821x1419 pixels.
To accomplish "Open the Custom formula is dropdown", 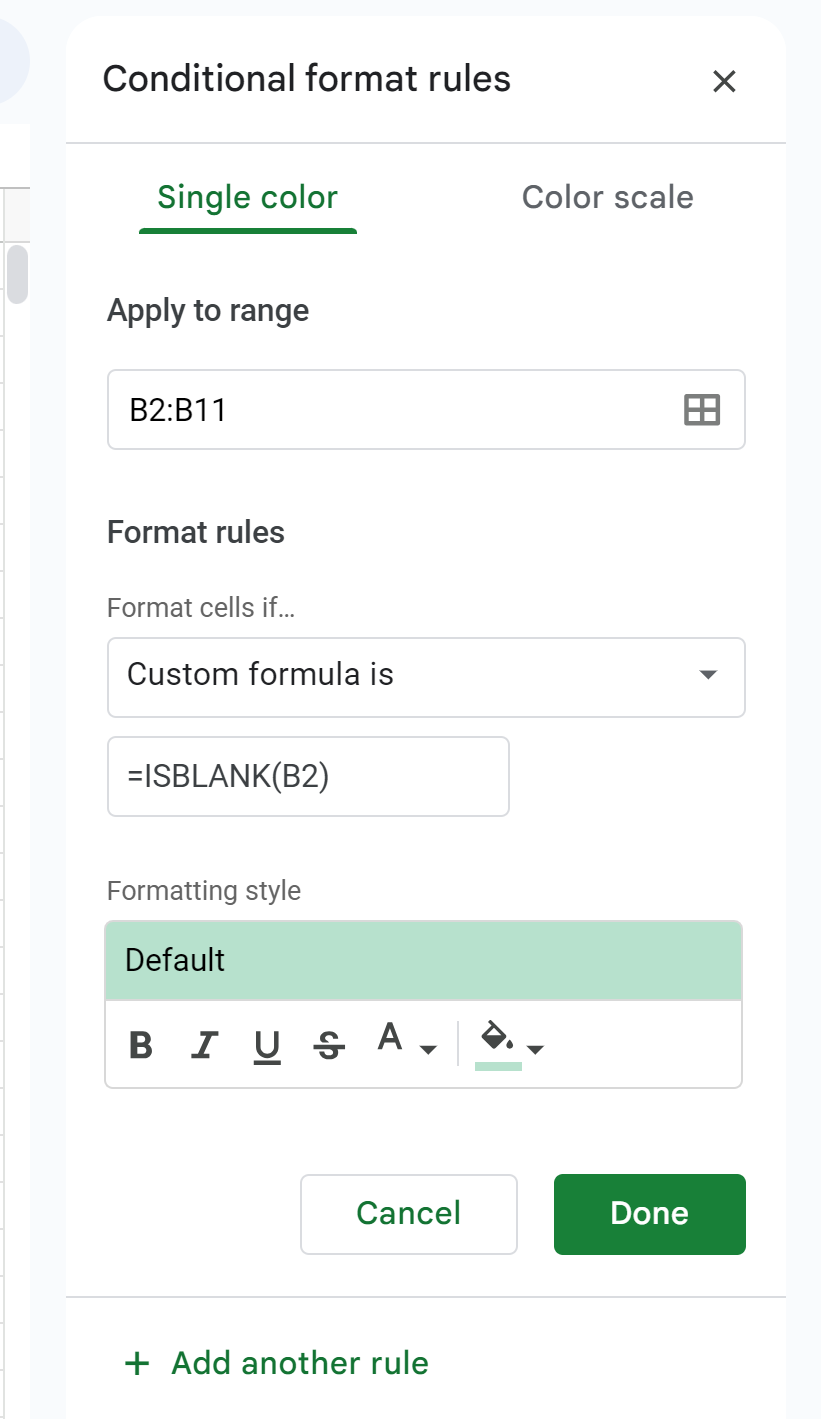I will [426, 676].
